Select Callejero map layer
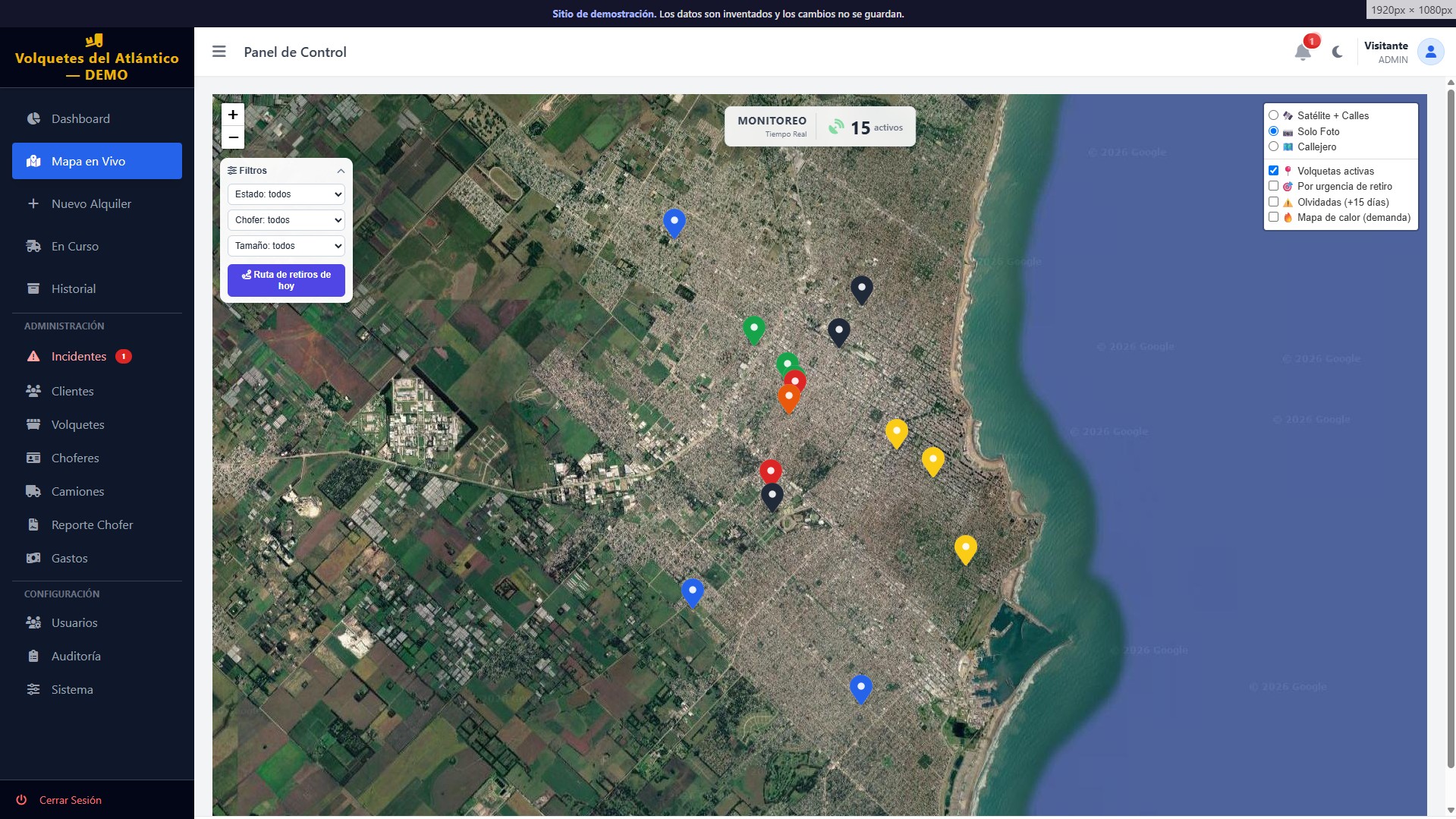The width and height of the screenshot is (1456, 819). click(1273, 146)
